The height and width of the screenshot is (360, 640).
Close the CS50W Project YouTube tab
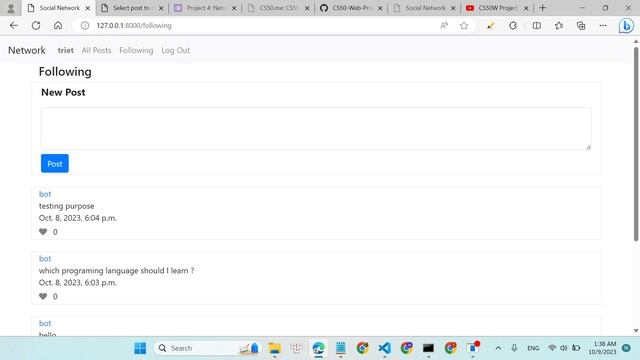pos(526,8)
